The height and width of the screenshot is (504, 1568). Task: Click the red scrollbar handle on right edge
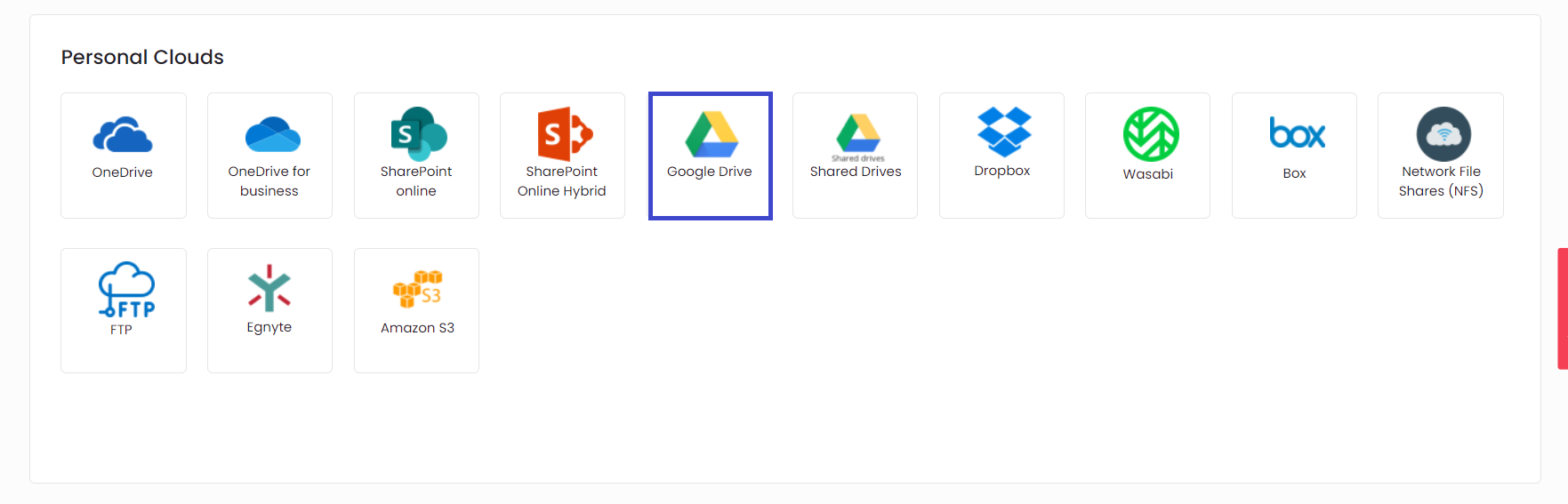click(1563, 308)
